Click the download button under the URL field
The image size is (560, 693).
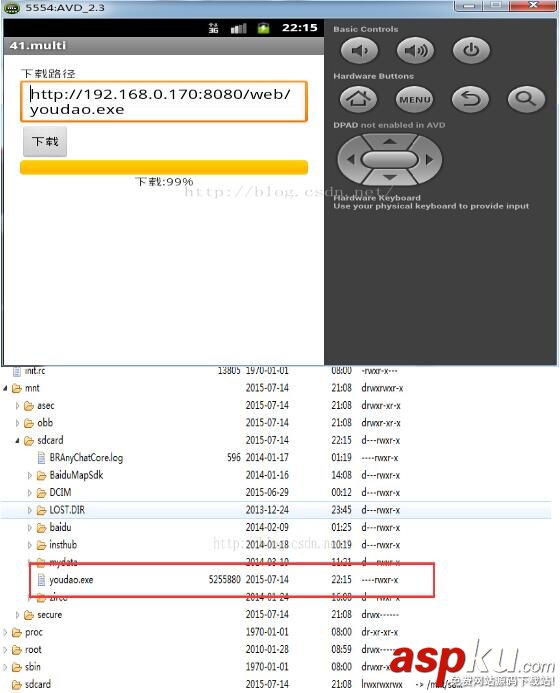[x=45, y=141]
